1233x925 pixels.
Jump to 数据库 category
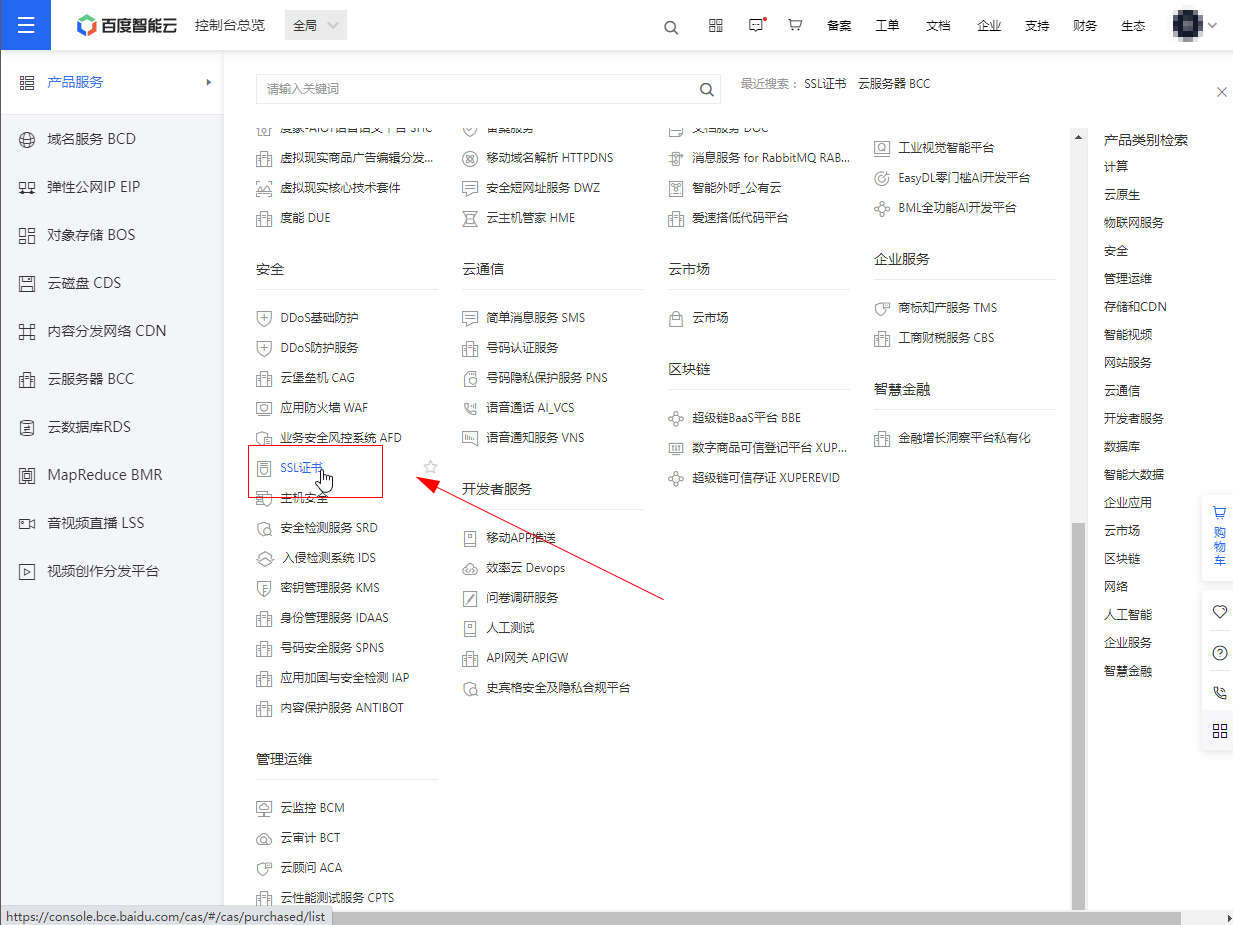[x=1122, y=447]
